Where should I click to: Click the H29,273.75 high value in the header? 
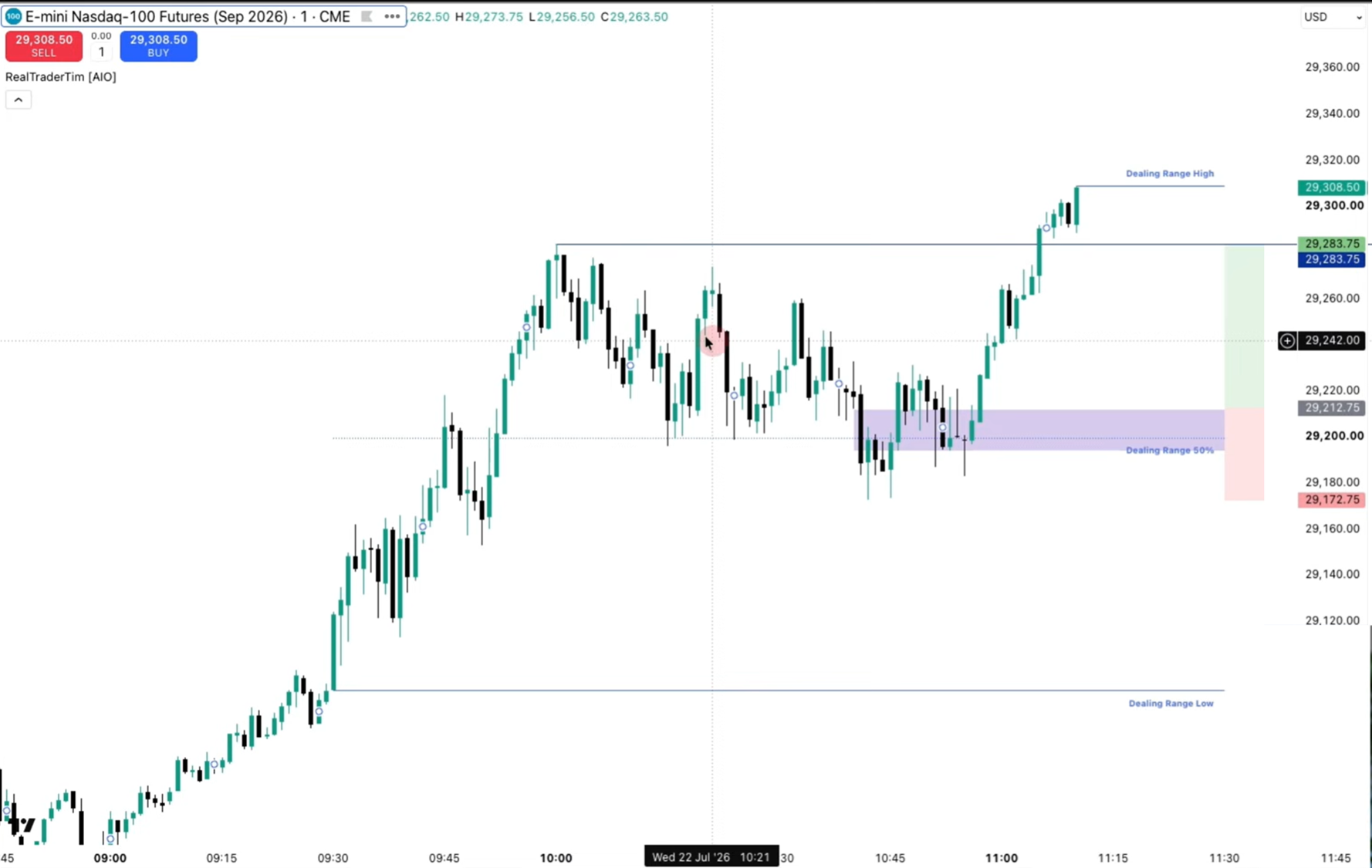489,16
